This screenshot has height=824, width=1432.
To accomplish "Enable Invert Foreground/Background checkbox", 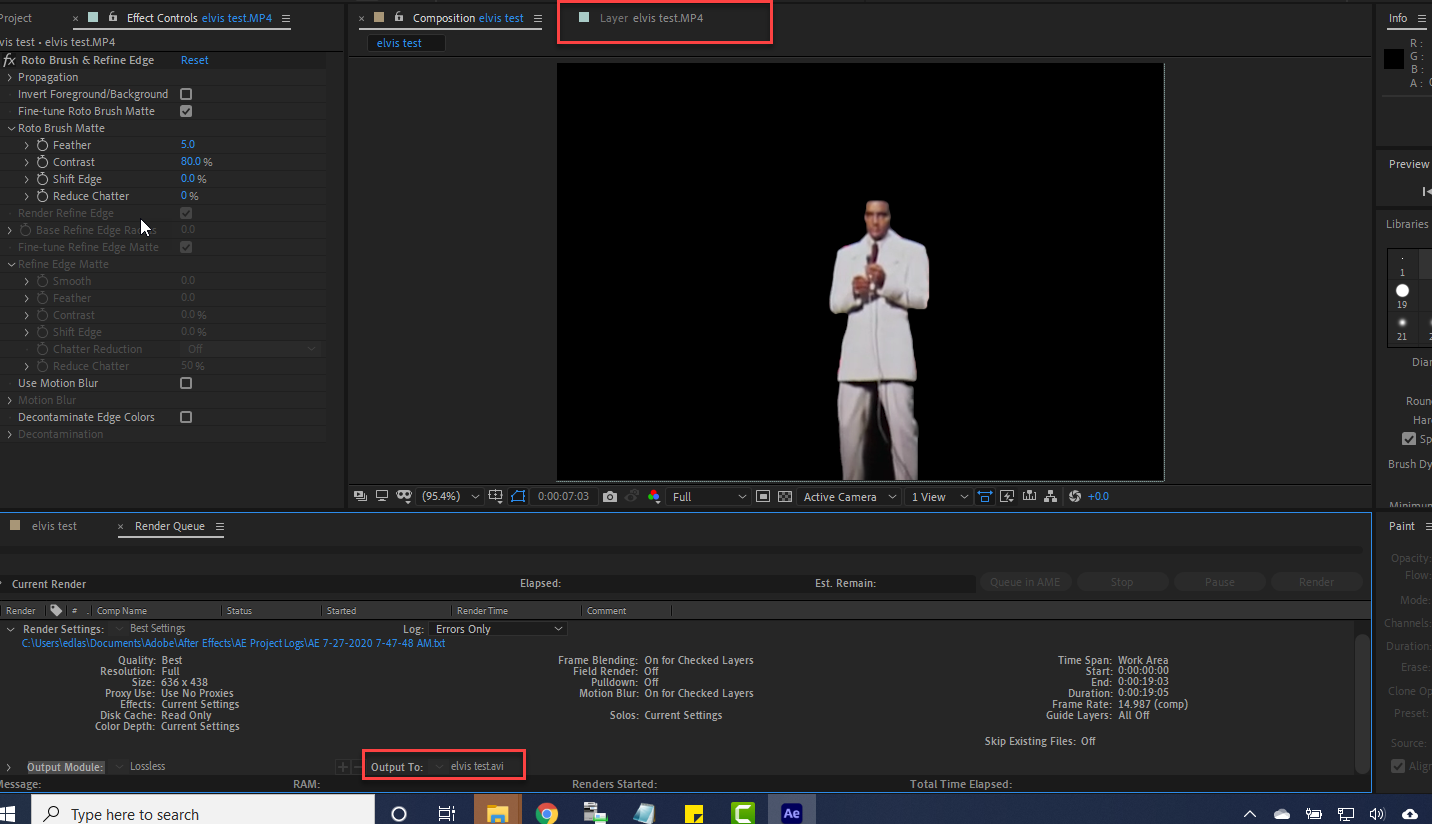I will tap(186, 94).
